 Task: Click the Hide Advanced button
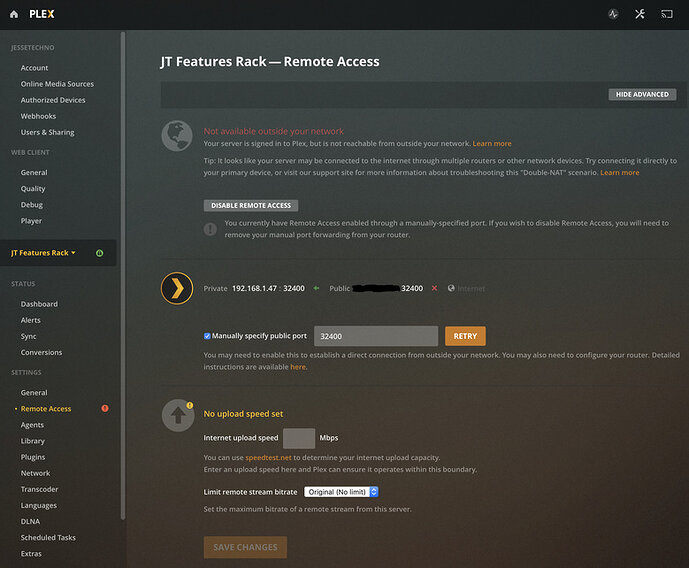(642, 94)
